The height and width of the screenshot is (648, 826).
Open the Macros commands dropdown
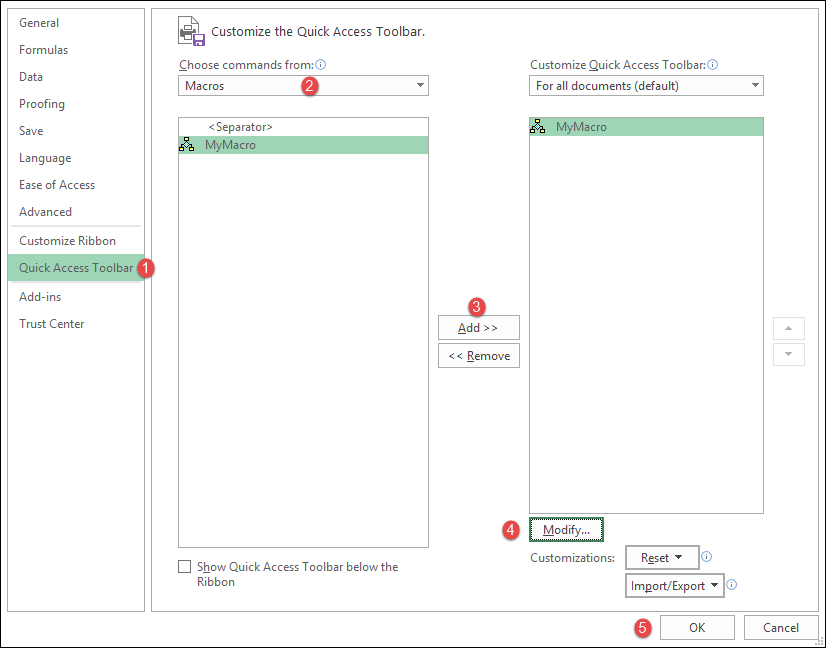[303, 85]
